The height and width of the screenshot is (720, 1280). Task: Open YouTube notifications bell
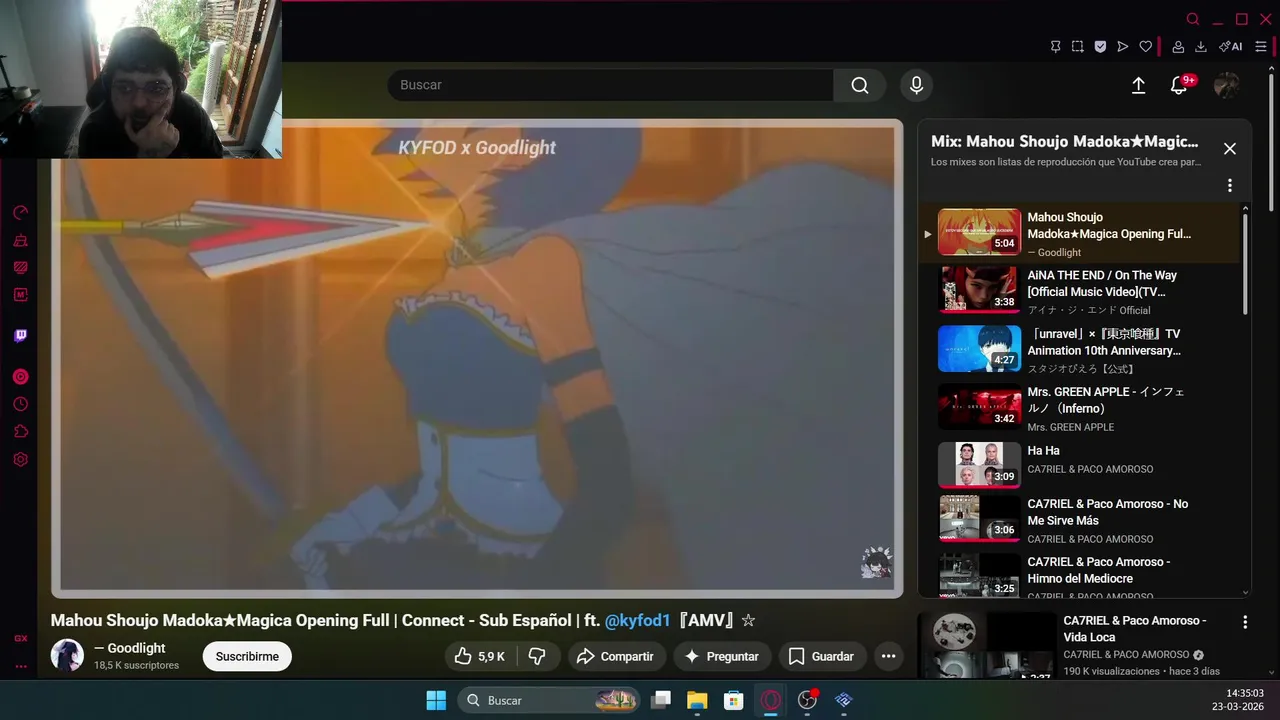(1180, 86)
